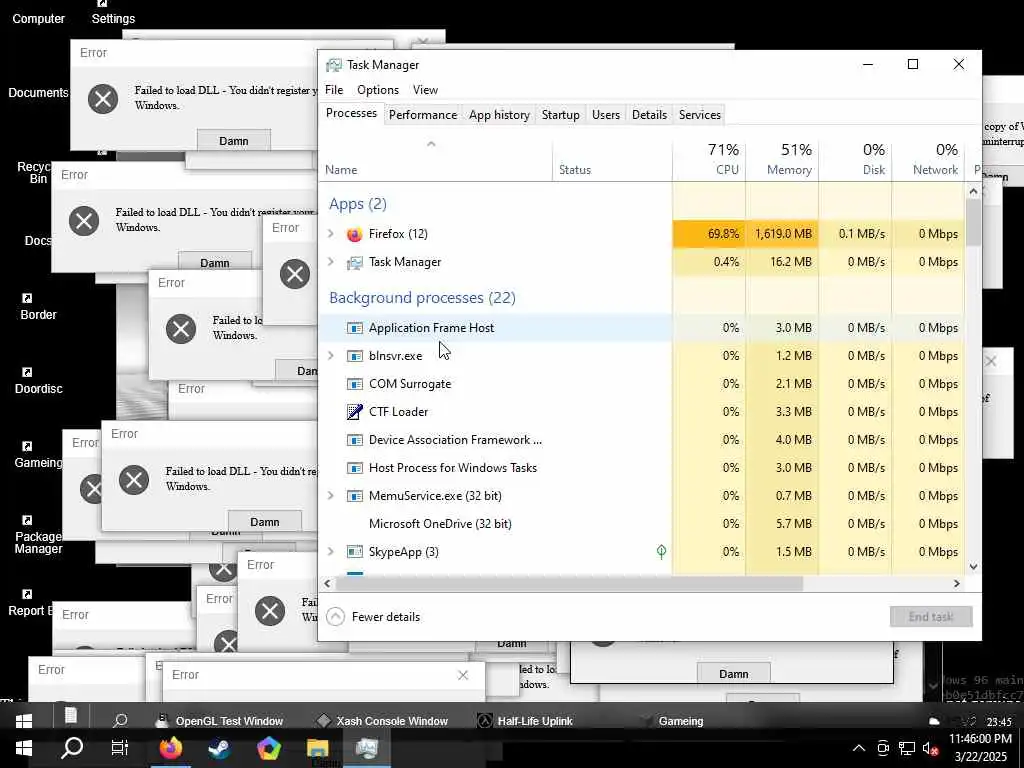Image resolution: width=1024 pixels, height=768 pixels.
Task: Click the muted volume tray icon
Action: (931, 748)
